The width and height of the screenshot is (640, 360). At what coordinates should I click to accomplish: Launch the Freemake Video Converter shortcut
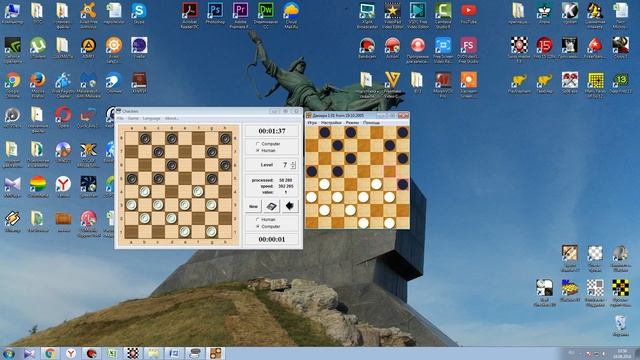click(393, 84)
